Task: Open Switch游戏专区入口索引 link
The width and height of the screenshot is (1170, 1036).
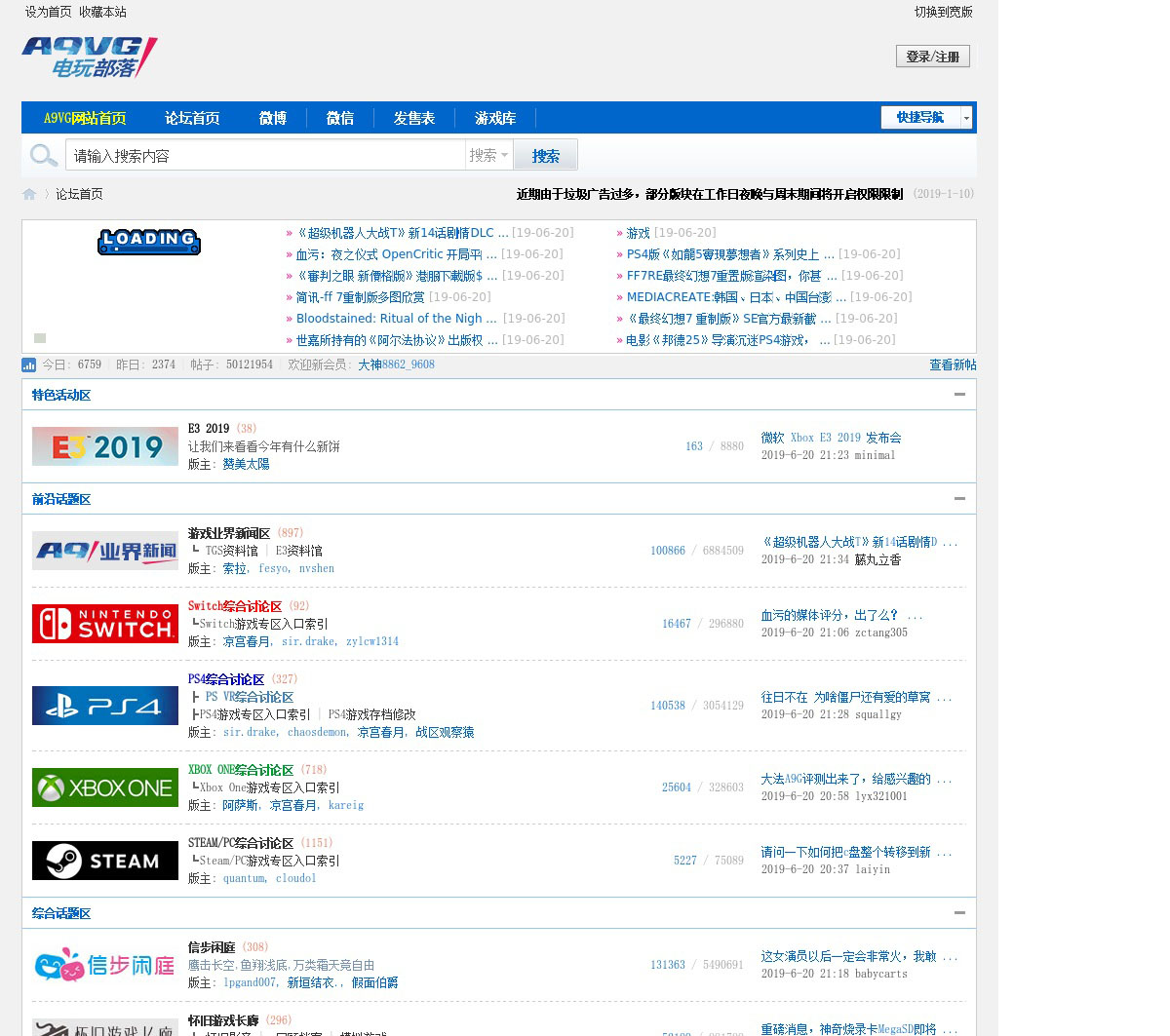Action: [x=263, y=624]
